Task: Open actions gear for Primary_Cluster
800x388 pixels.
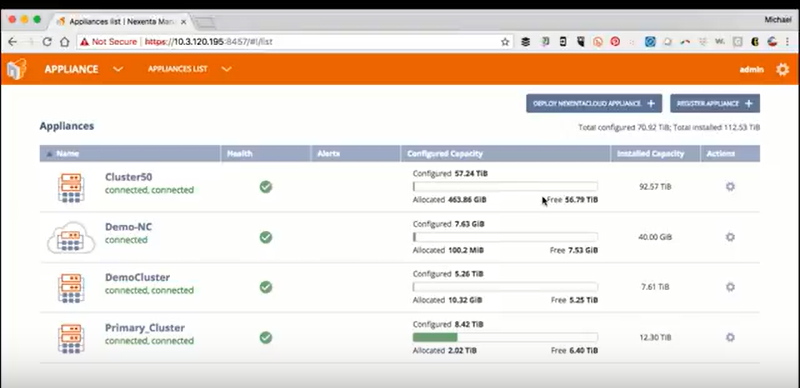Action: pyautogui.click(x=730, y=337)
